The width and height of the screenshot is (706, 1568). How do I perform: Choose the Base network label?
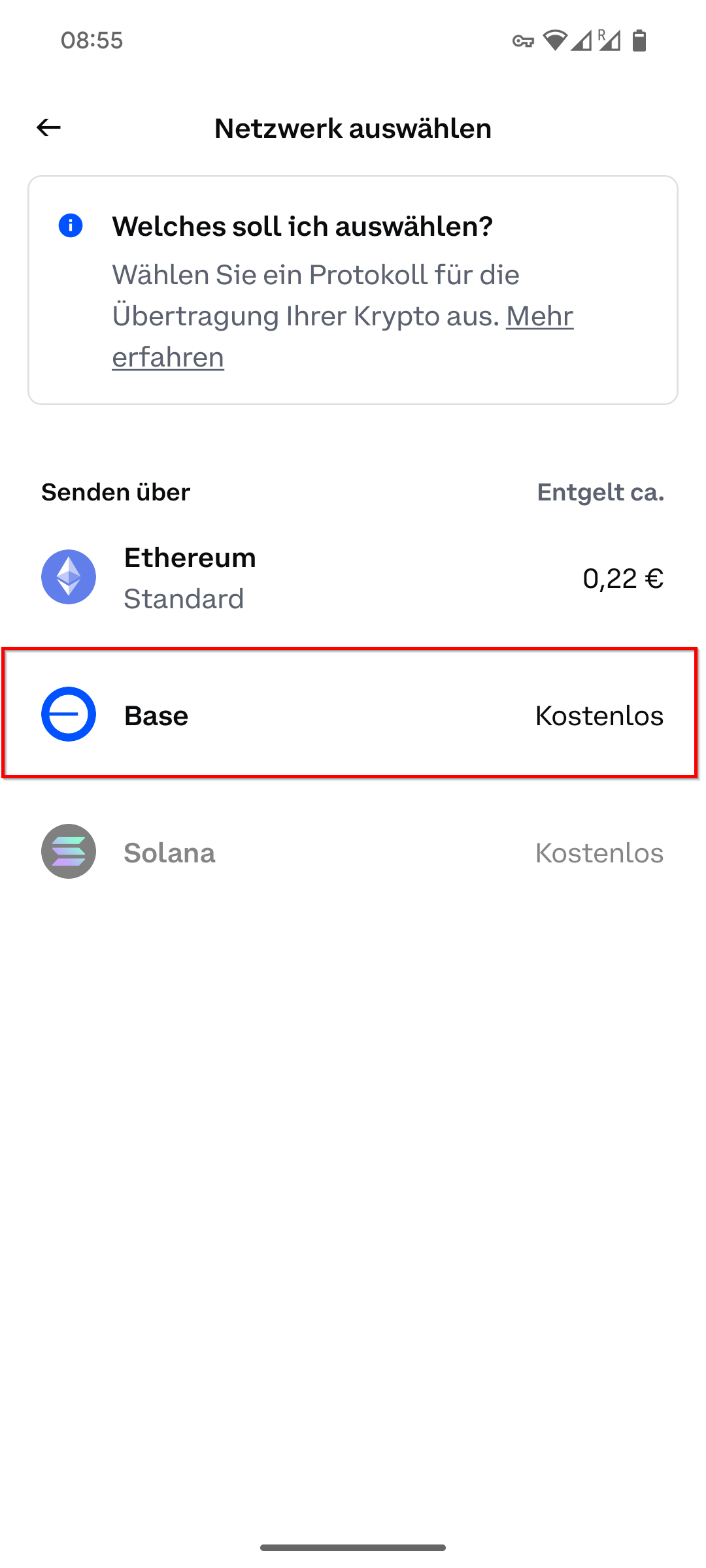[156, 716]
